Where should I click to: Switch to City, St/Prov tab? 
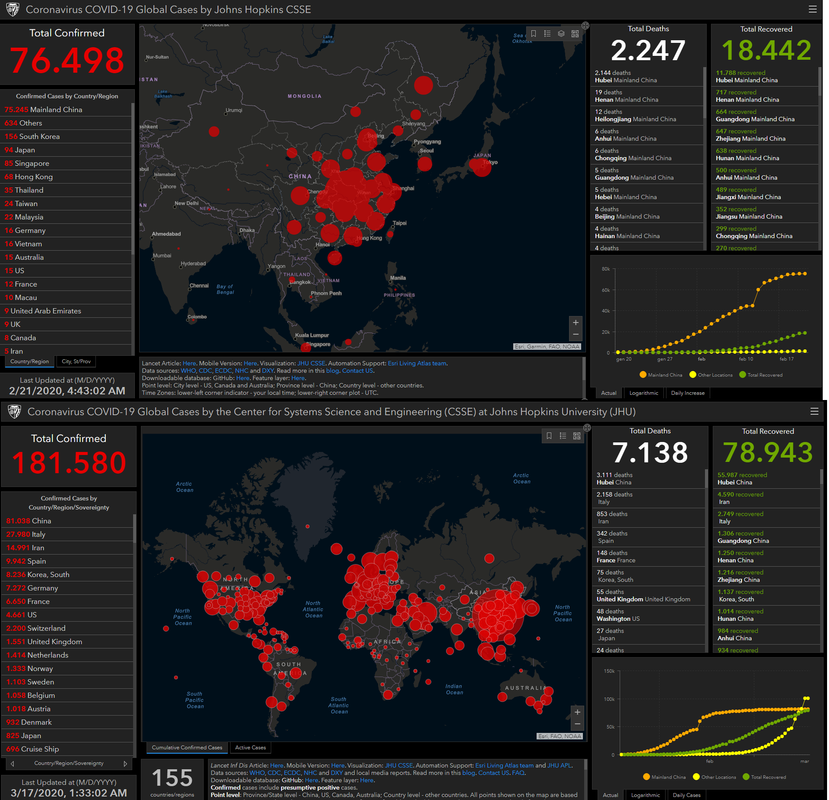tap(76, 362)
